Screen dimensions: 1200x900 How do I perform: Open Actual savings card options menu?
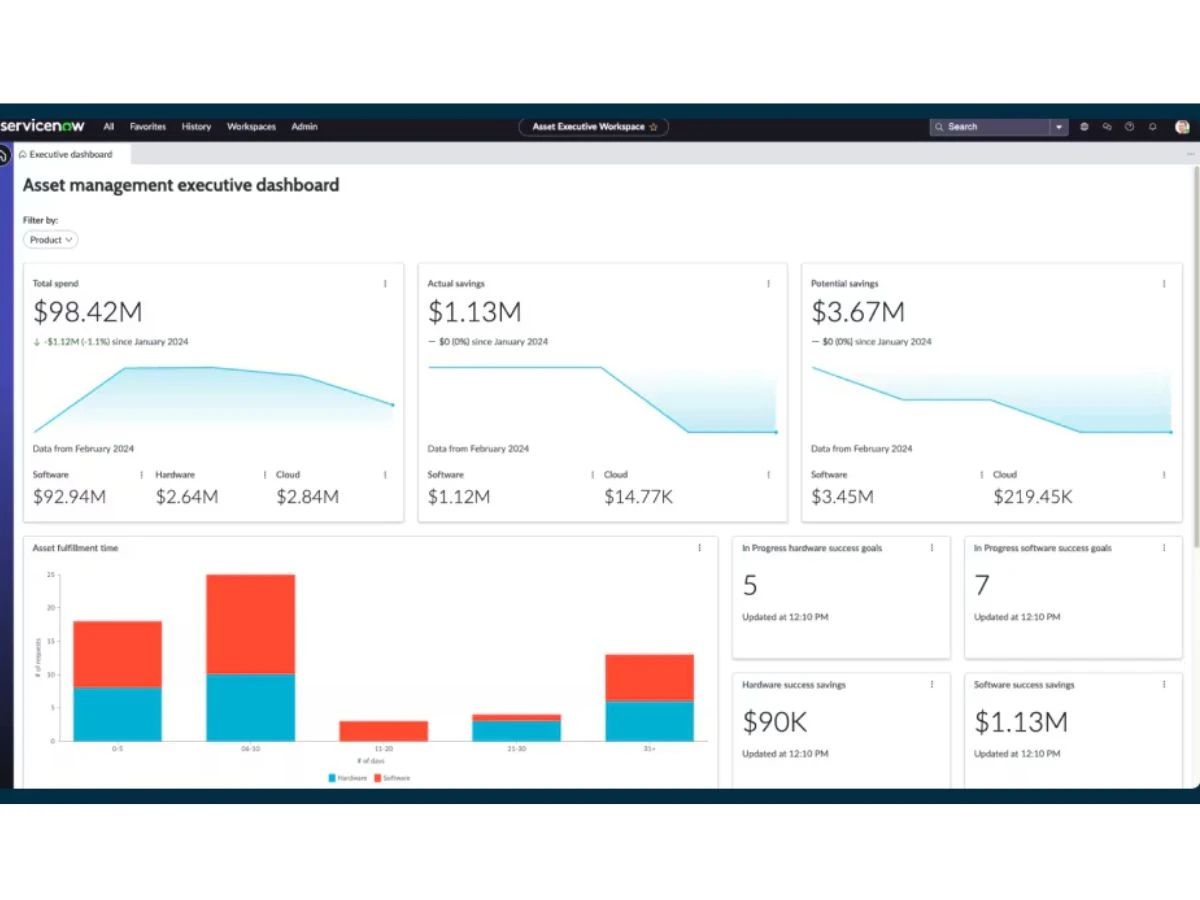(768, 284)
